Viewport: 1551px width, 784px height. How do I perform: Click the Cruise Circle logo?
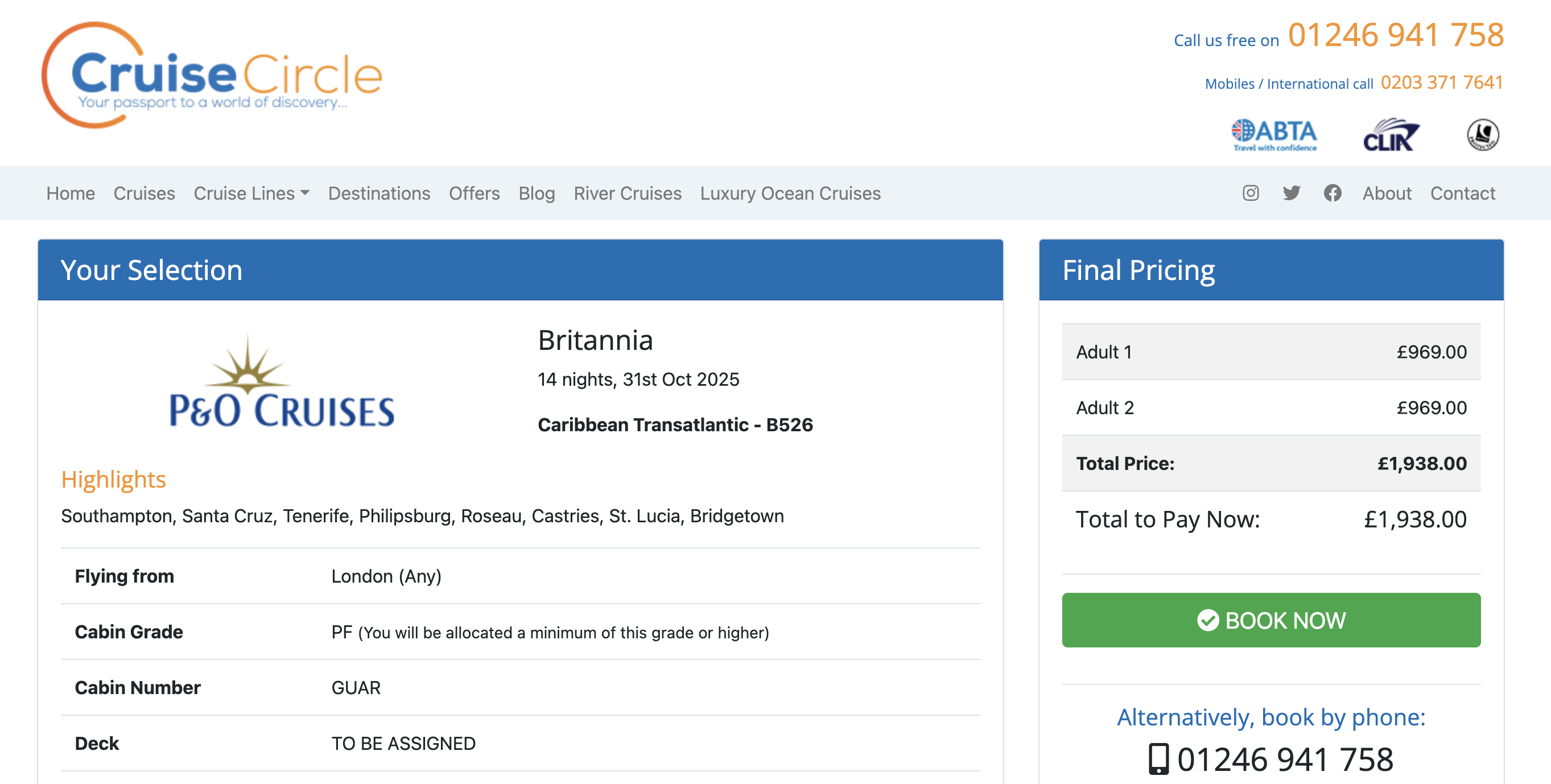pos(212,76)
